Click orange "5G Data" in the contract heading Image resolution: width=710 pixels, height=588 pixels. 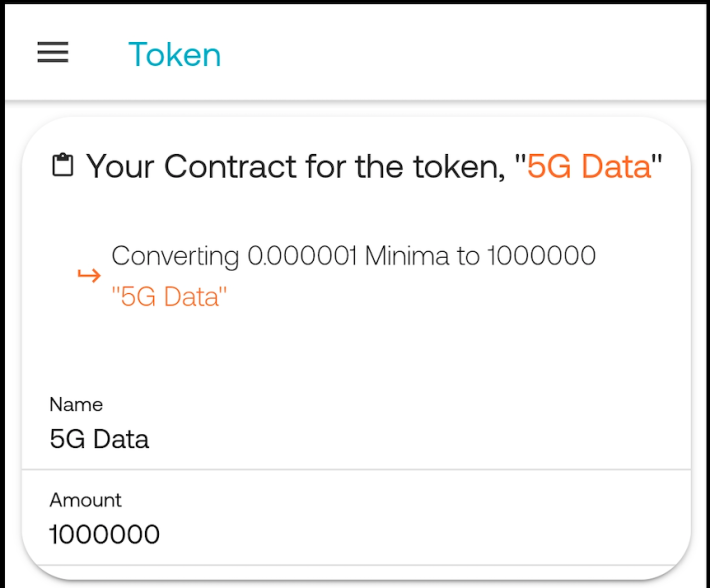coord(589,166)
